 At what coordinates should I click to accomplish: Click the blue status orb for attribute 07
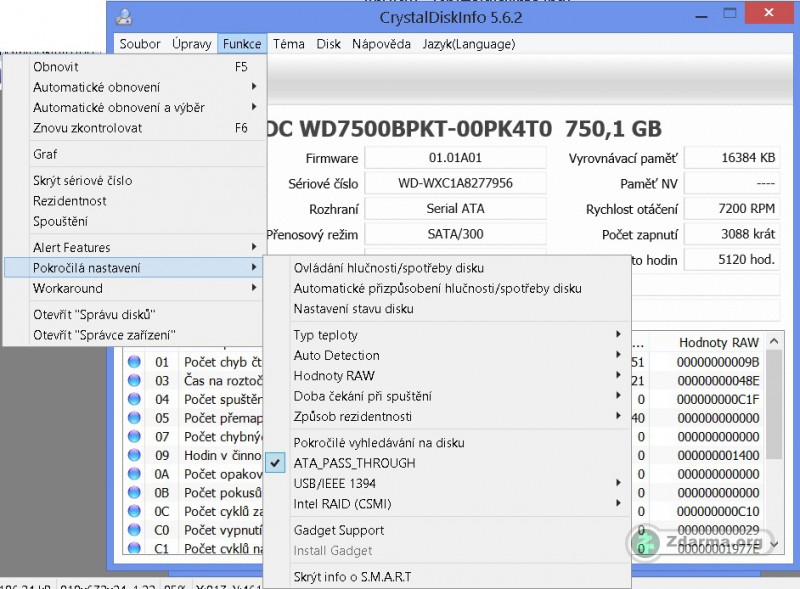(x=134, y=436)
